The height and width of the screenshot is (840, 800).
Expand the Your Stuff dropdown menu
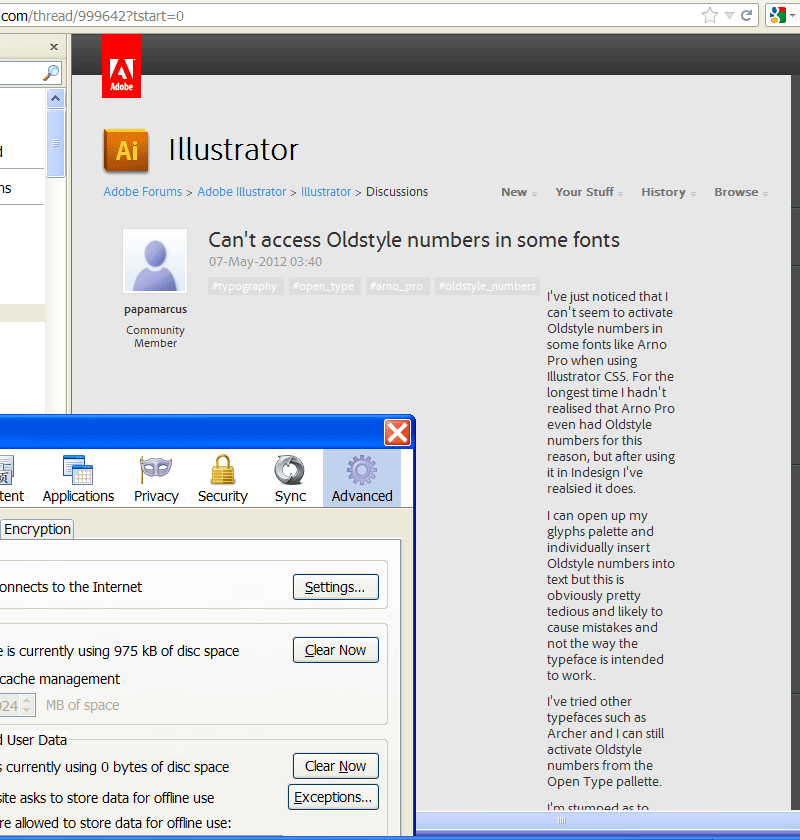[x=589, y=192]
